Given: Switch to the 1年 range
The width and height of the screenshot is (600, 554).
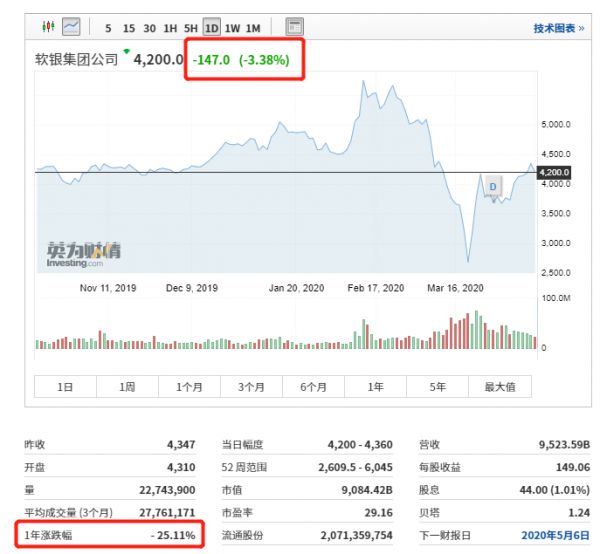Looking at the screenshot, I should click(x=375, y=386).
